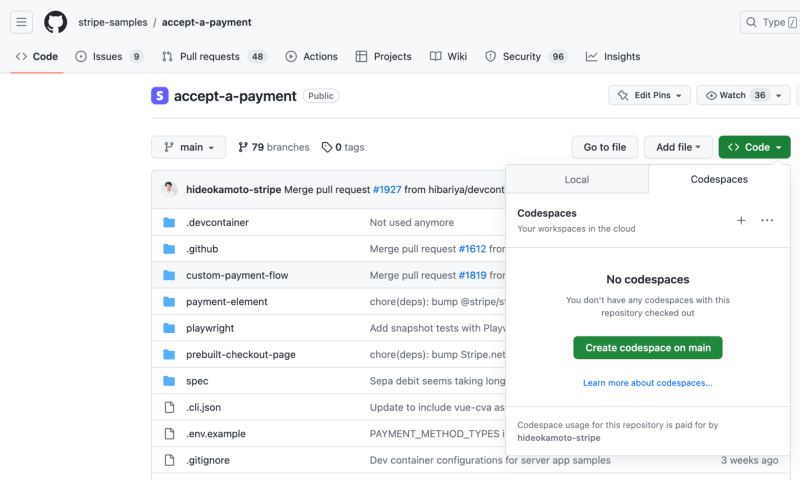
Task: Open the playwright folder
Action: 210,329
